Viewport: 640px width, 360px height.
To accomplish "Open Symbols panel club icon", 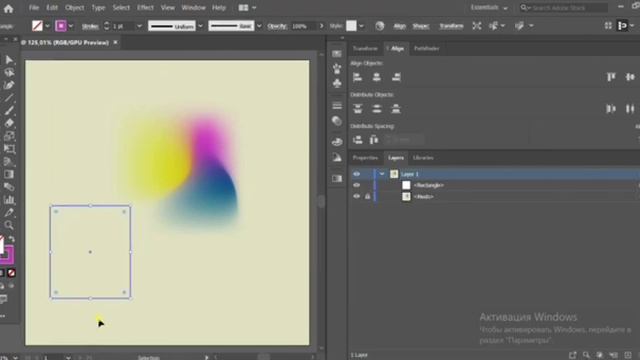I will (x=337, y=84).
